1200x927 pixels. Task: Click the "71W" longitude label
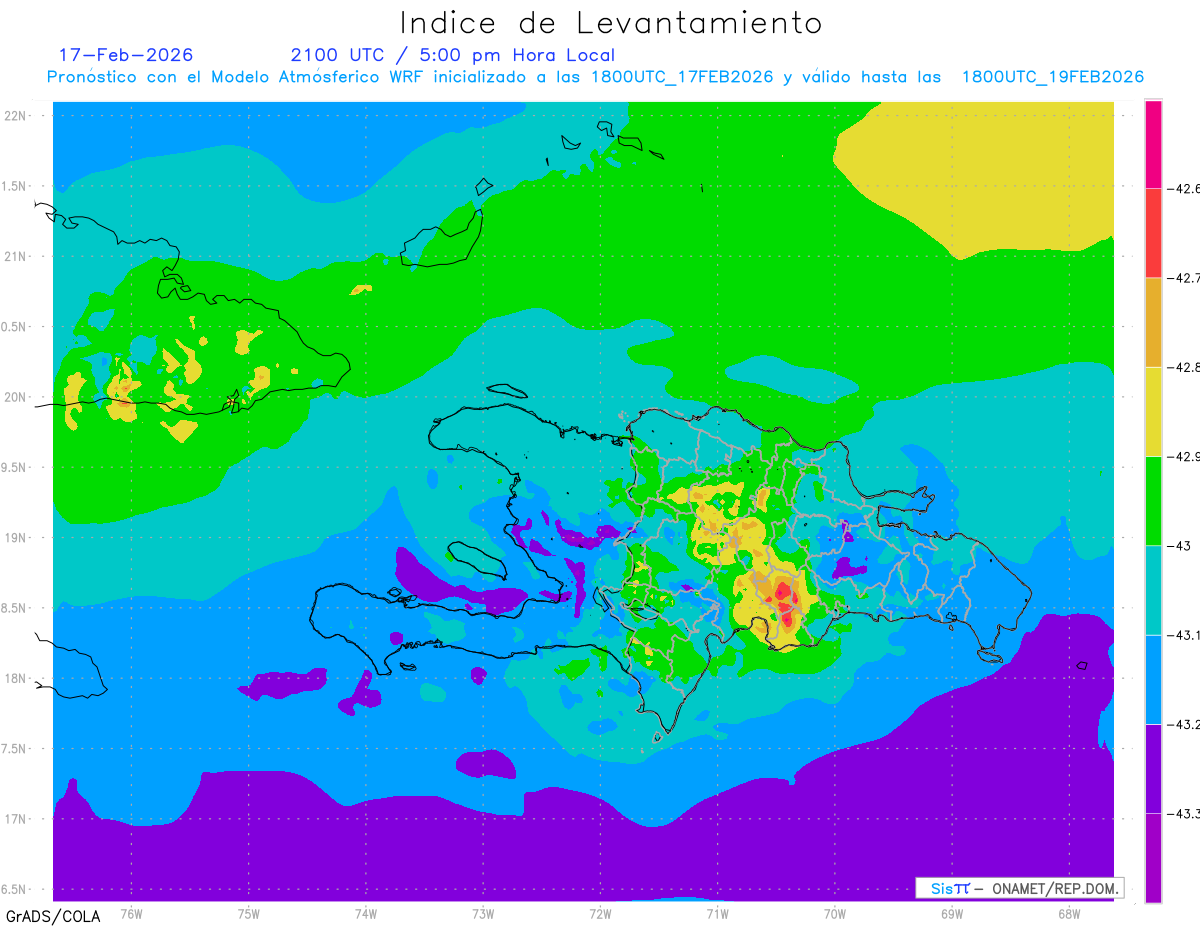[x=717, y=914]
